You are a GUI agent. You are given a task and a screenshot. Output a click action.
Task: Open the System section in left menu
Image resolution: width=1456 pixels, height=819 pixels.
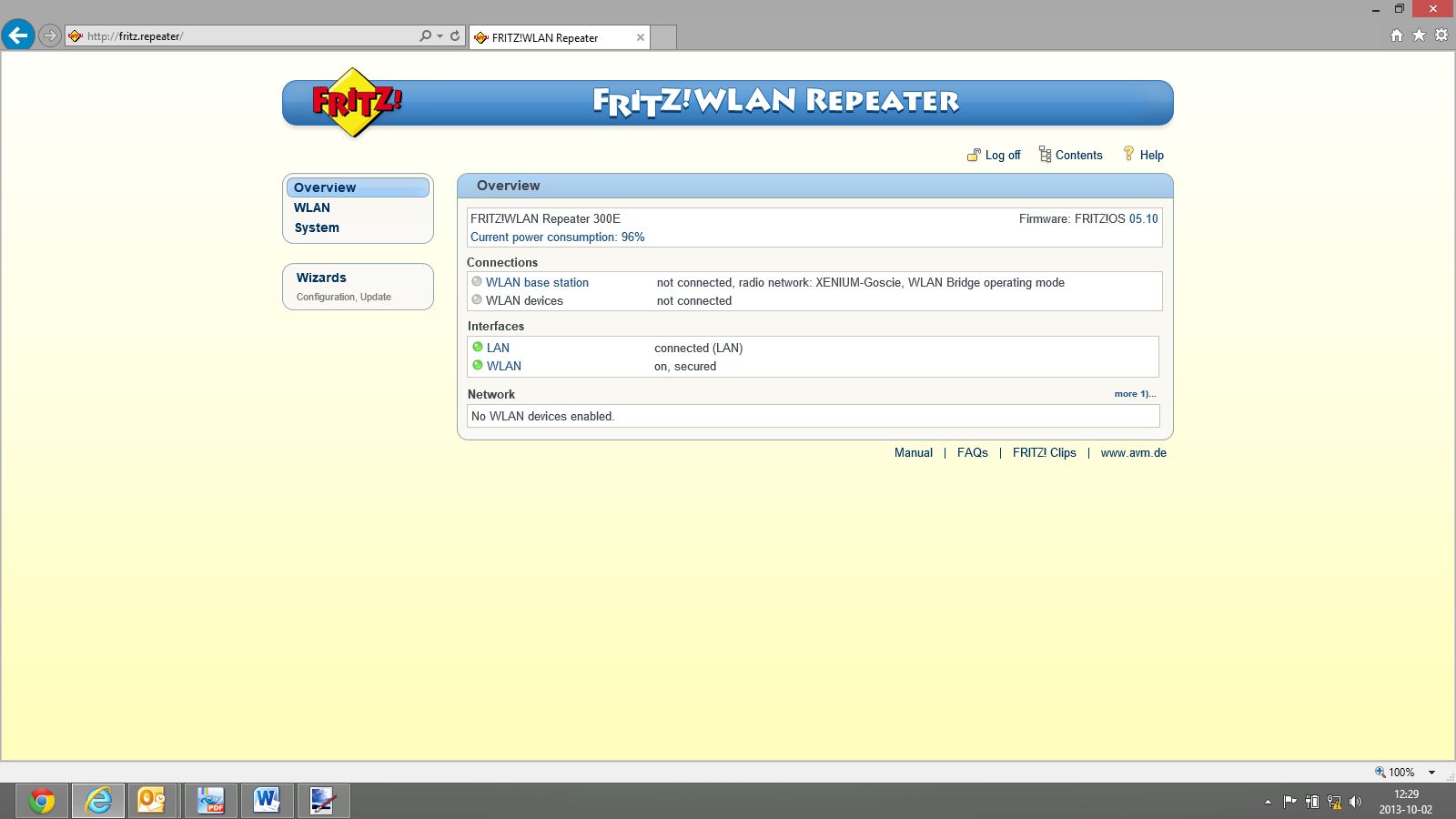pyautogui.click(x=317, y=227)
